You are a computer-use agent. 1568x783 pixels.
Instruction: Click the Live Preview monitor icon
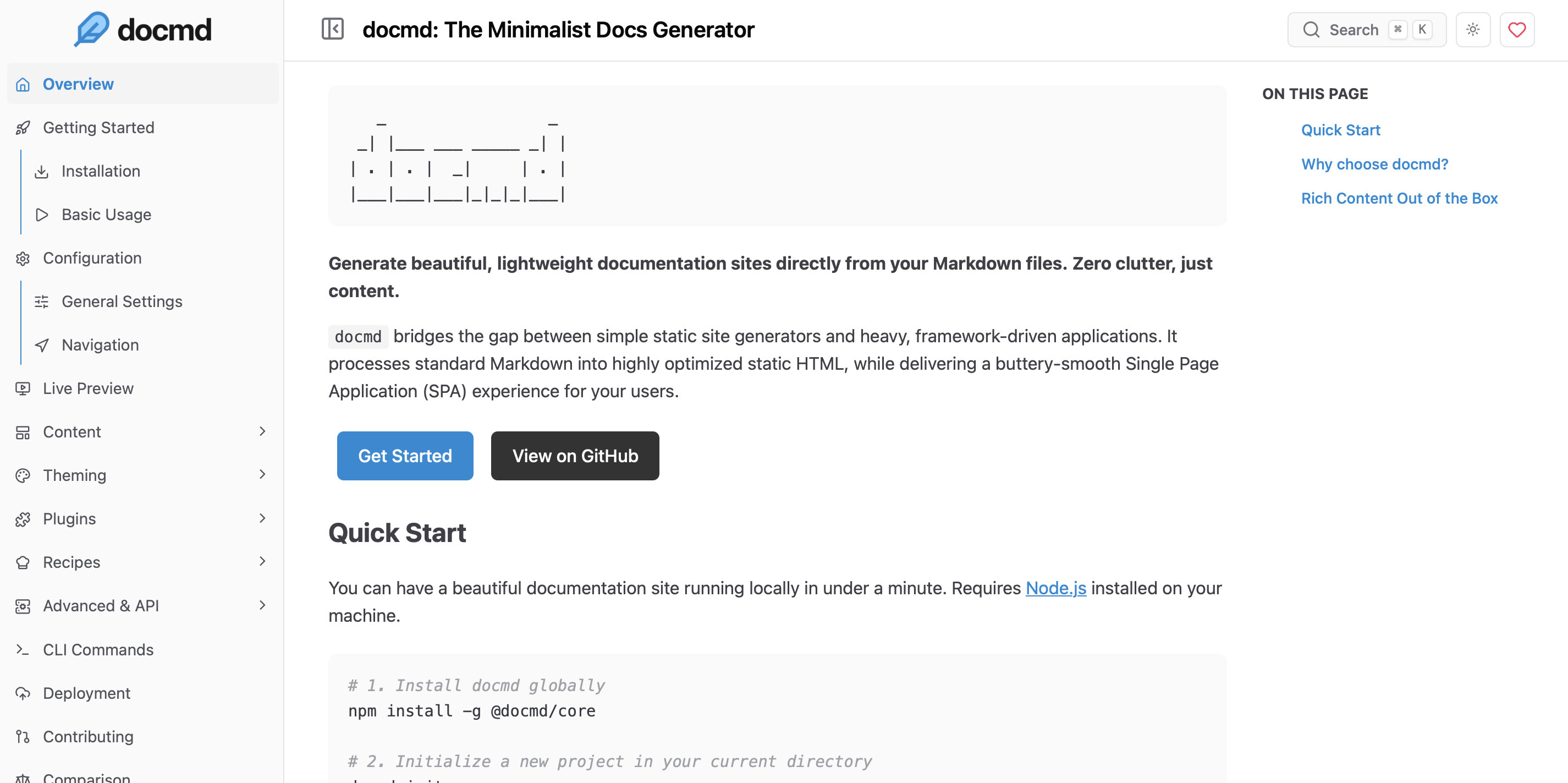[23, 388]
